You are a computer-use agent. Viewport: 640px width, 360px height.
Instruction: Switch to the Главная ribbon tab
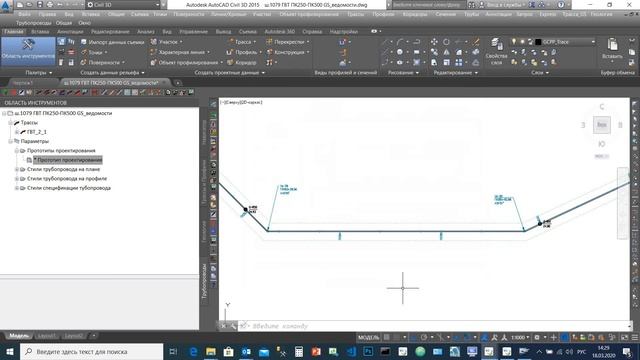[13, 31]
